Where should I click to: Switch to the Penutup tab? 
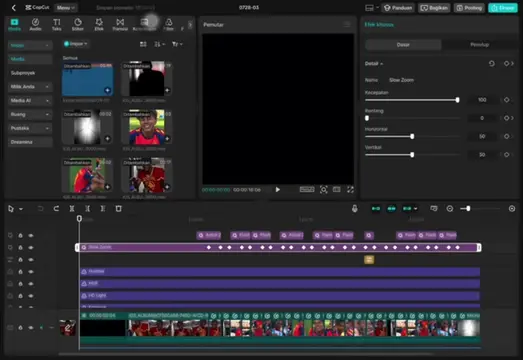coord(479,44)
